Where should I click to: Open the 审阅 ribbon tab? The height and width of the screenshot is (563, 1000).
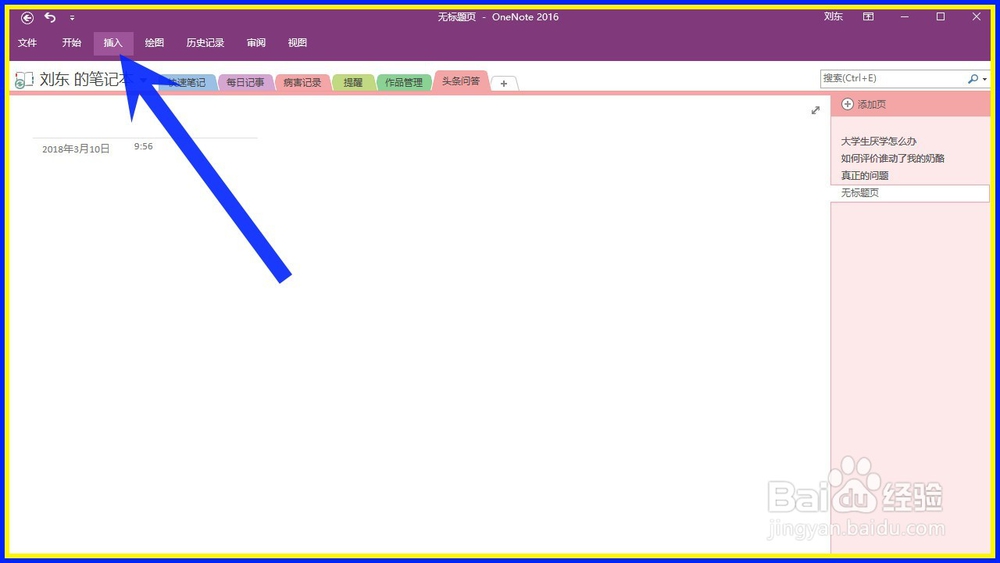coord(256,43)
